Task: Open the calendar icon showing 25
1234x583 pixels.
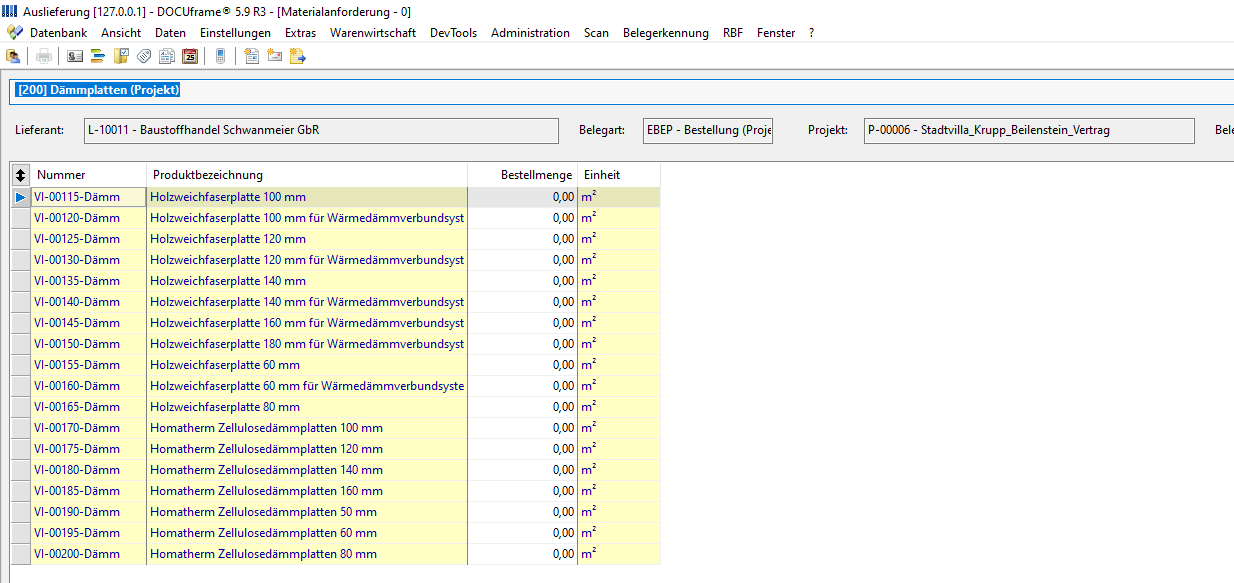Action: 190,56
